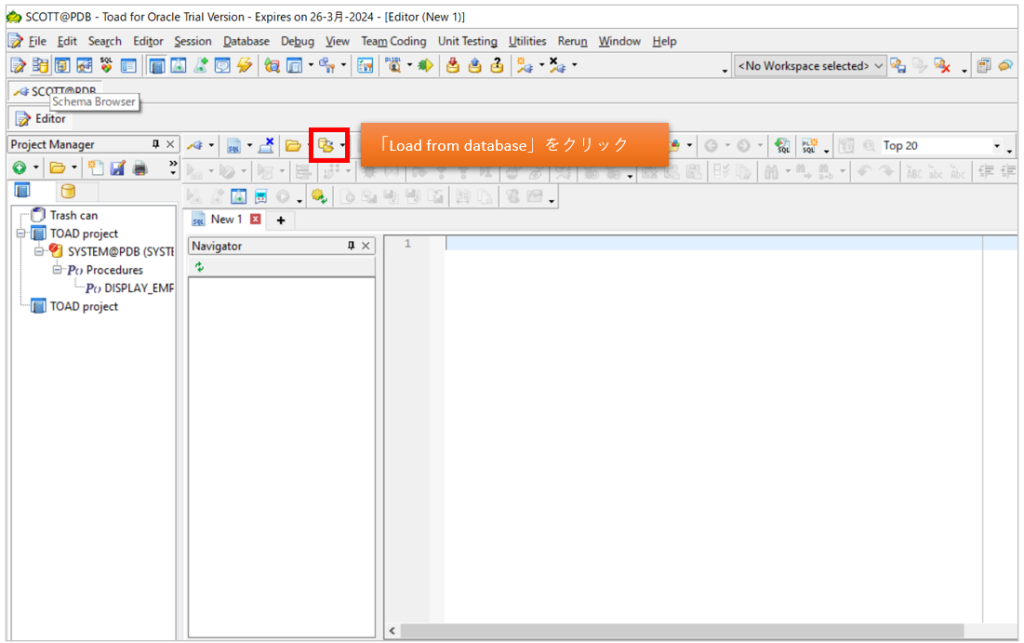1024x643 pixels.
Task: Add a new editor tab with plus button
Action: 281,220
